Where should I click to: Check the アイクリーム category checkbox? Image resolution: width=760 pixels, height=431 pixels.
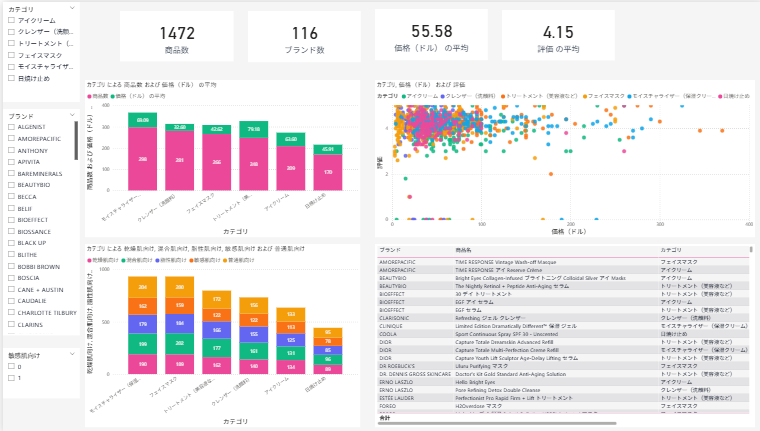(x=11, y=20)
